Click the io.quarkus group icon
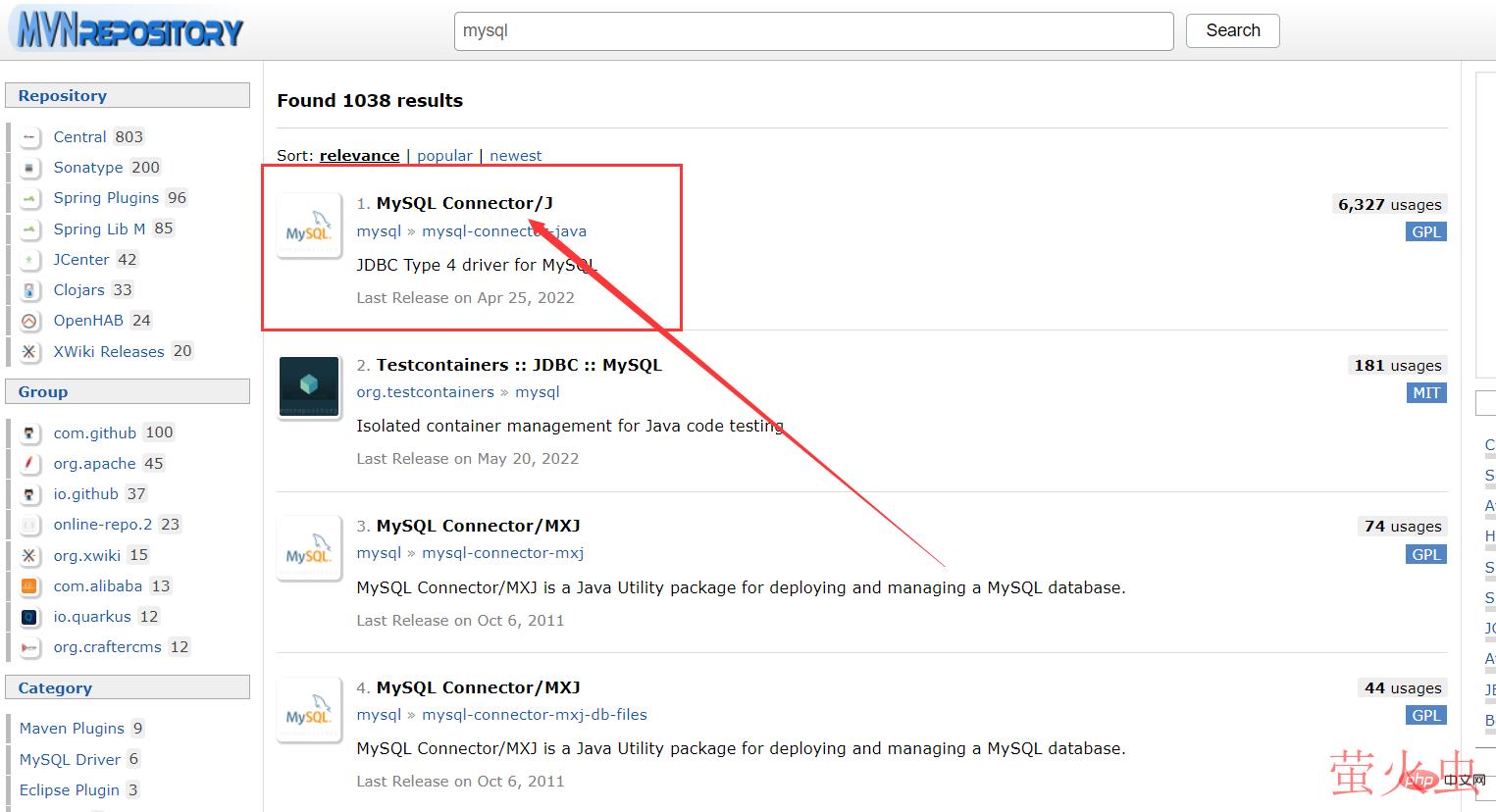Viewport: 1496px width, 812px height. point(29,617)
